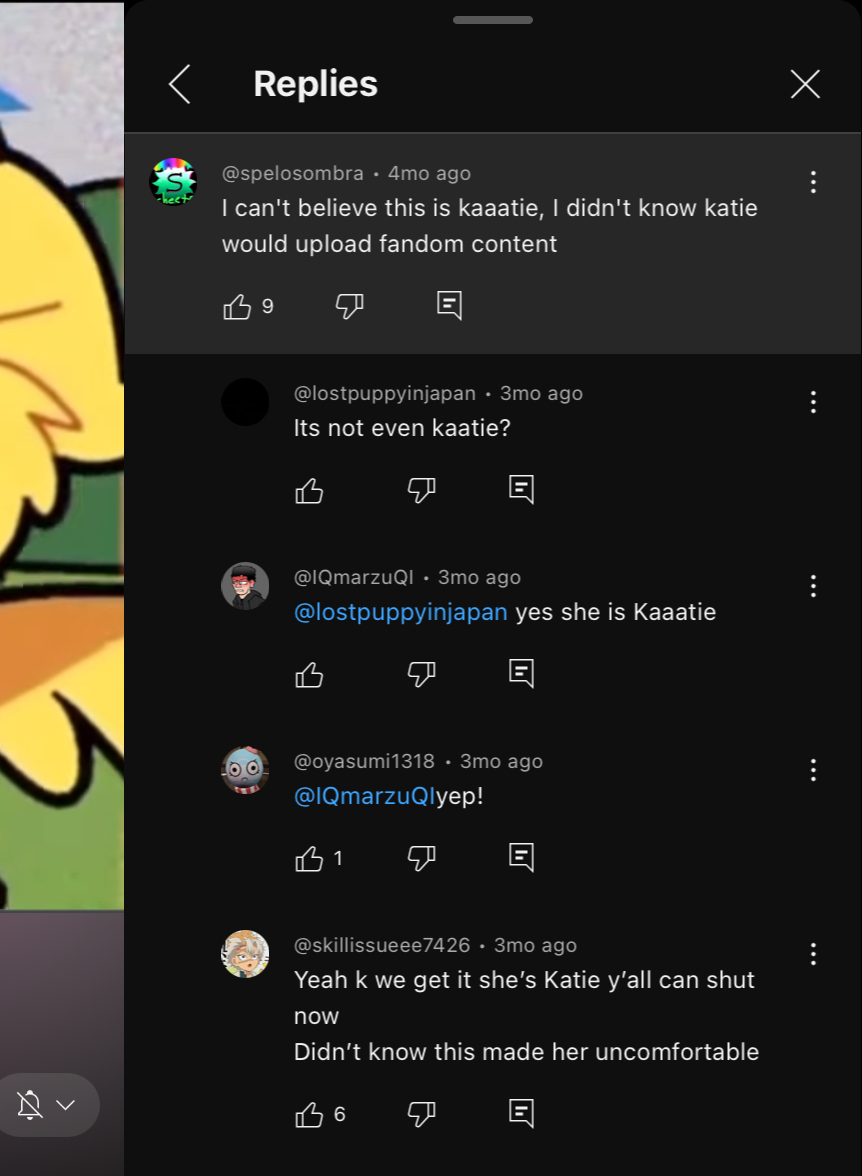This screenshot has width=862, height=1176.
Task: Open three-dot menu on @skillissueee7426's reply
Action: (x=813, y=954)
